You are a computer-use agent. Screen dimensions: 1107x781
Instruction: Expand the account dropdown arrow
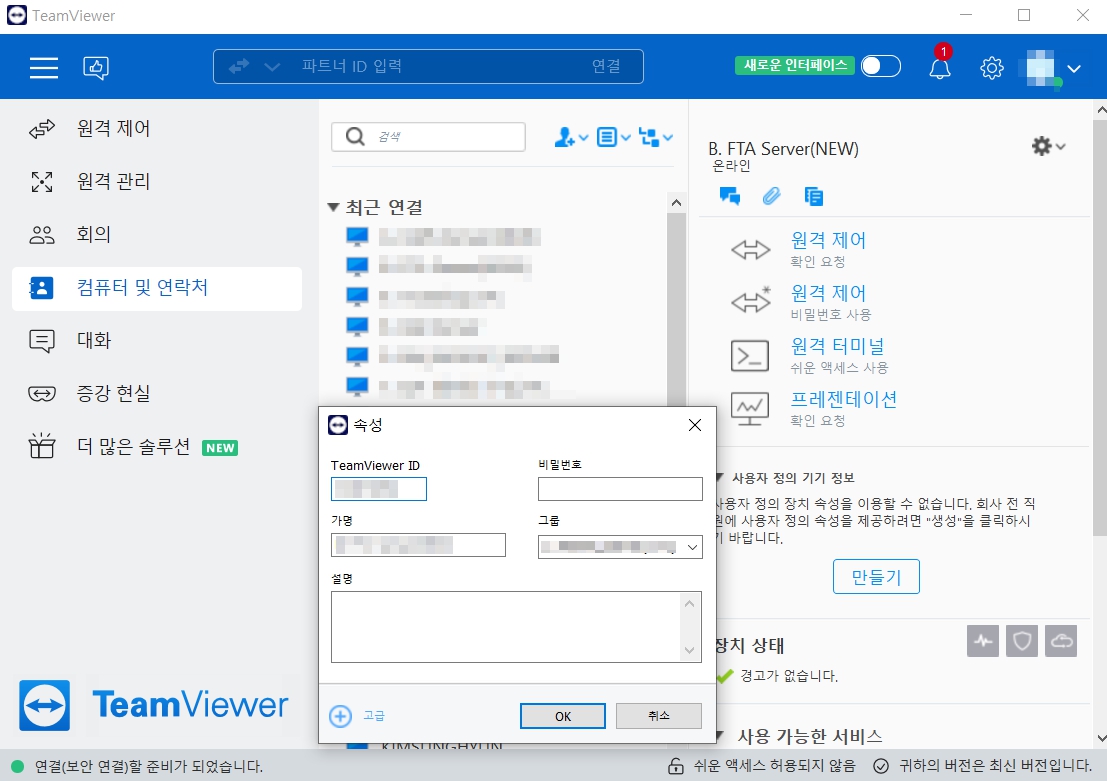click(1074, 68)
